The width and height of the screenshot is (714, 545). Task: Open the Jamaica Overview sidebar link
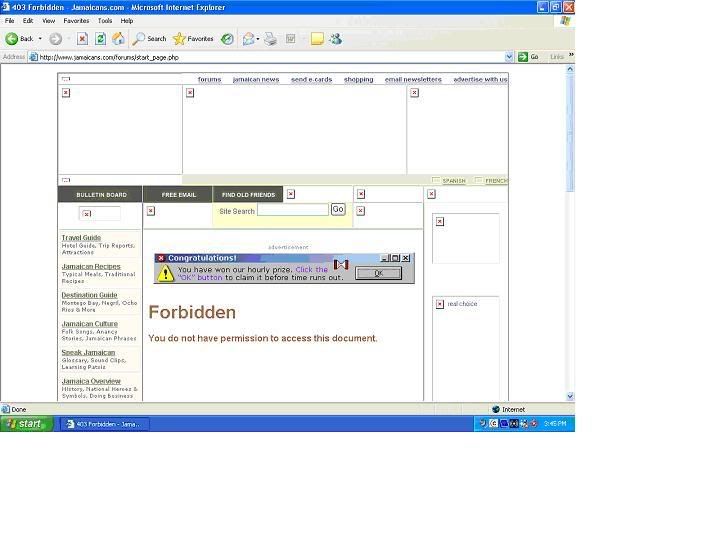point(91,381)
